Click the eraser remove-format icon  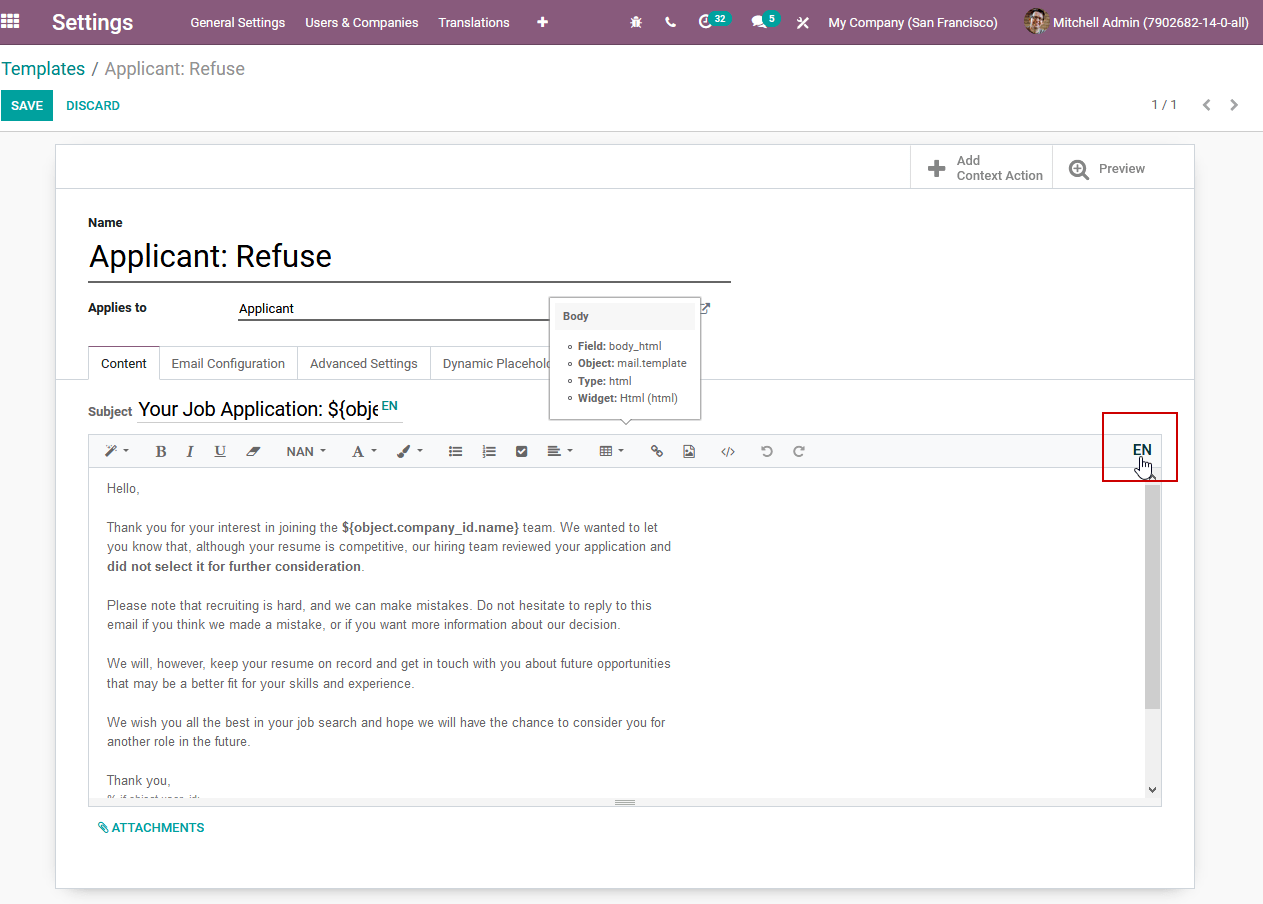click(253, 452)
